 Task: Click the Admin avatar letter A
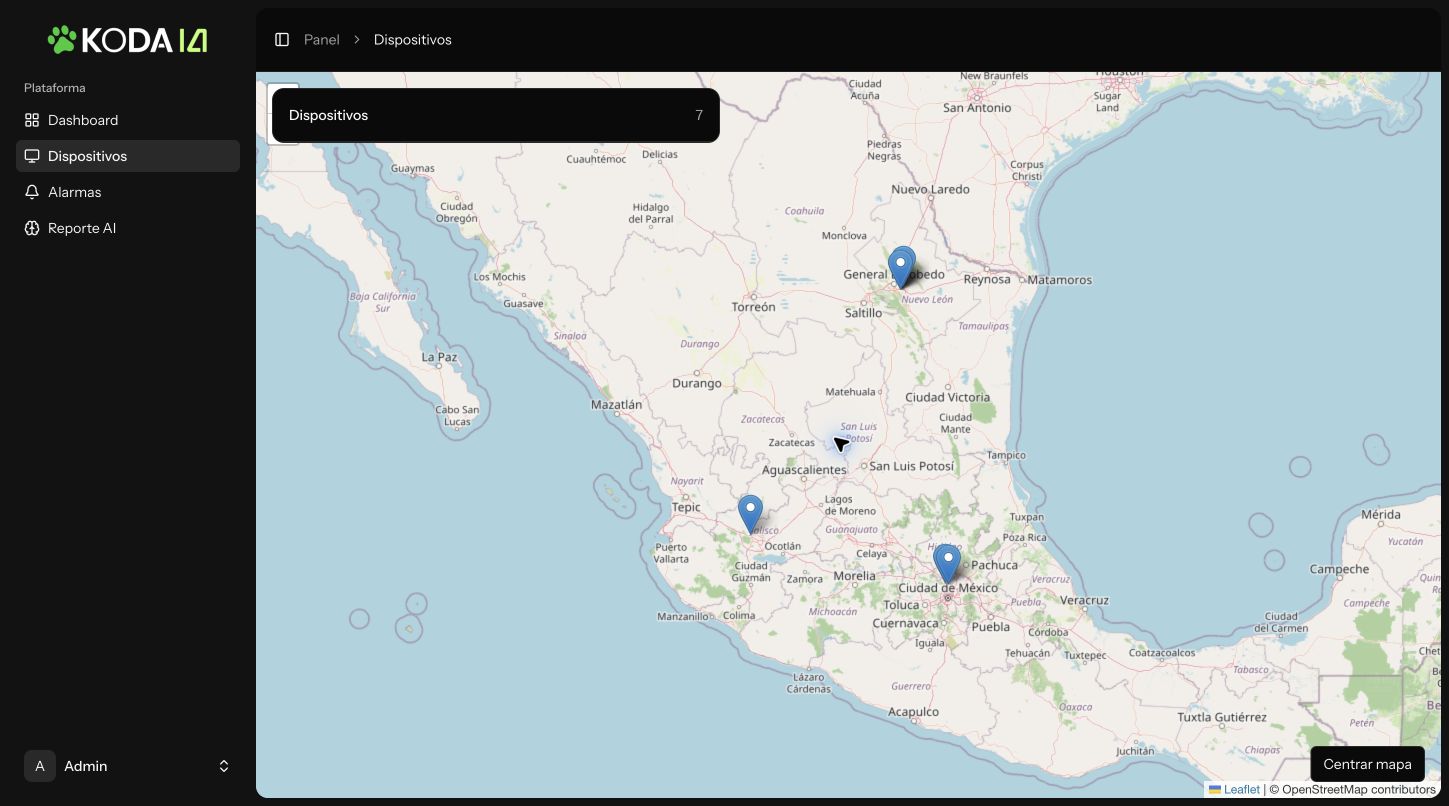point(40,766)
